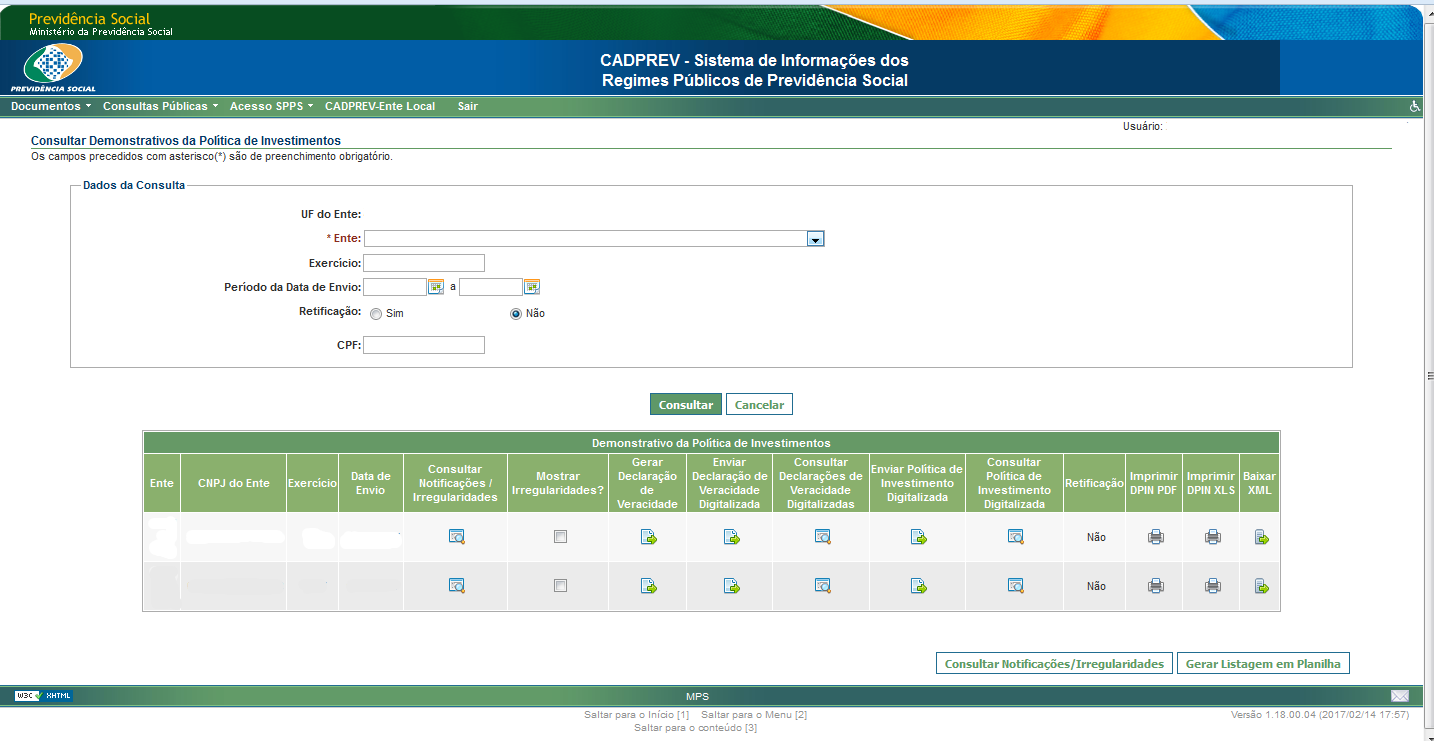This screenshot has height=741, width=1434.
Task: Click Imprimir DPIN XLS printer icon in second row
Action: (x=1212, y=586)
